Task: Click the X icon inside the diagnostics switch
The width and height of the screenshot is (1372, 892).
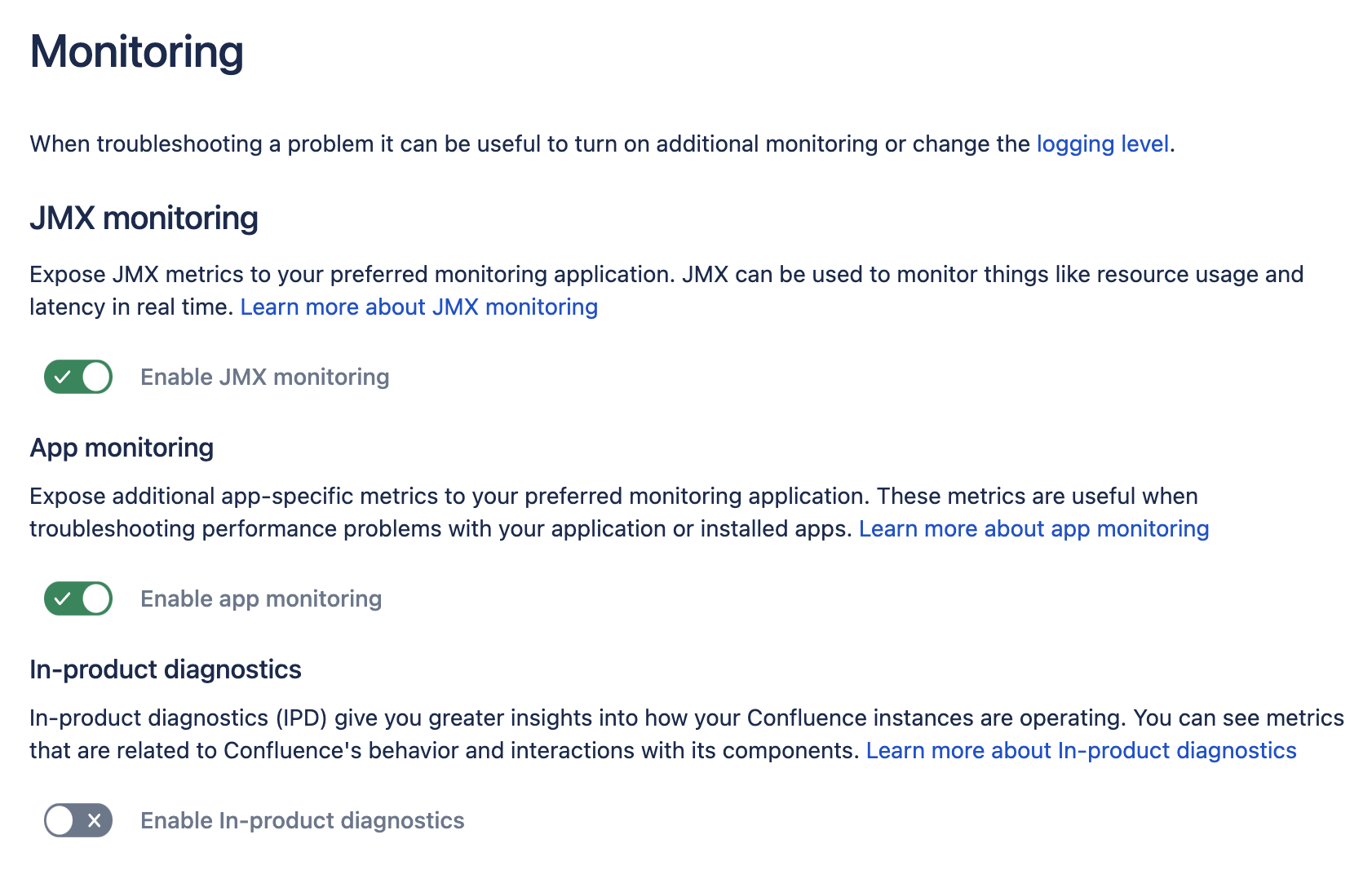Action: 95,820
